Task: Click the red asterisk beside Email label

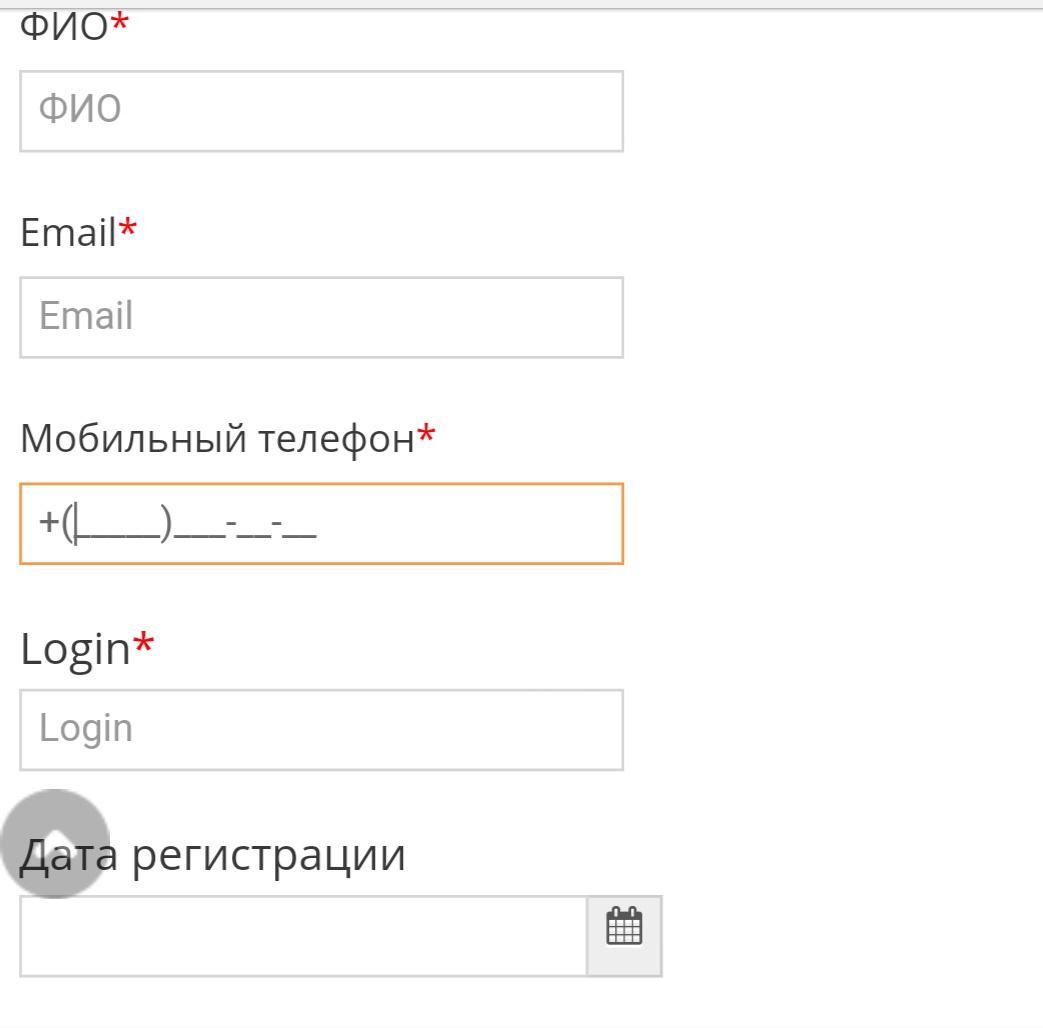Action: coord(128,228)
